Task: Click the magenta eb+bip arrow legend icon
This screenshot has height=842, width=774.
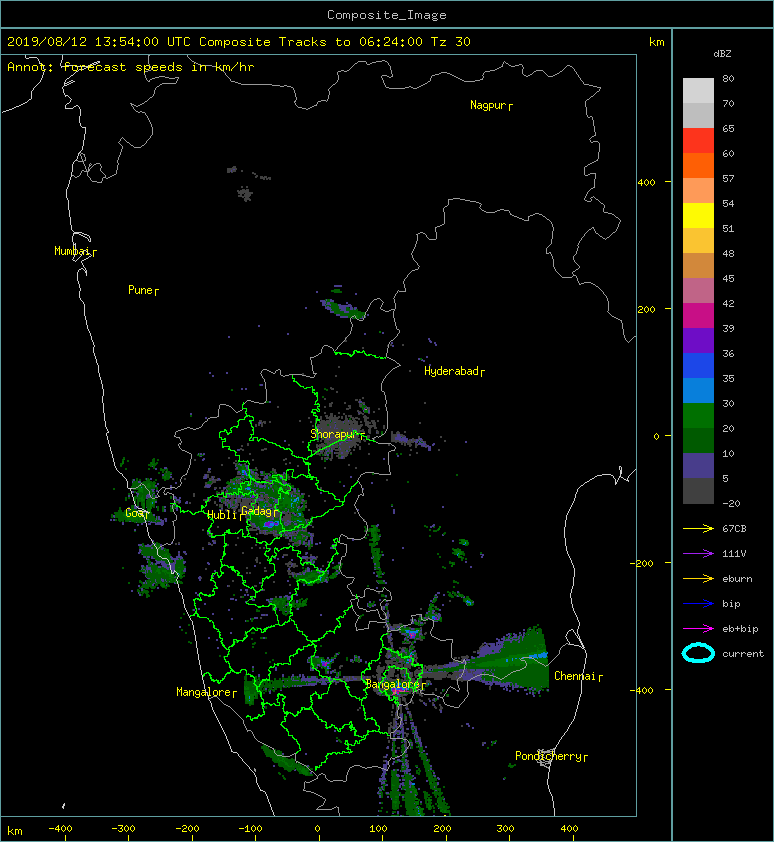Action: (698, 628)
